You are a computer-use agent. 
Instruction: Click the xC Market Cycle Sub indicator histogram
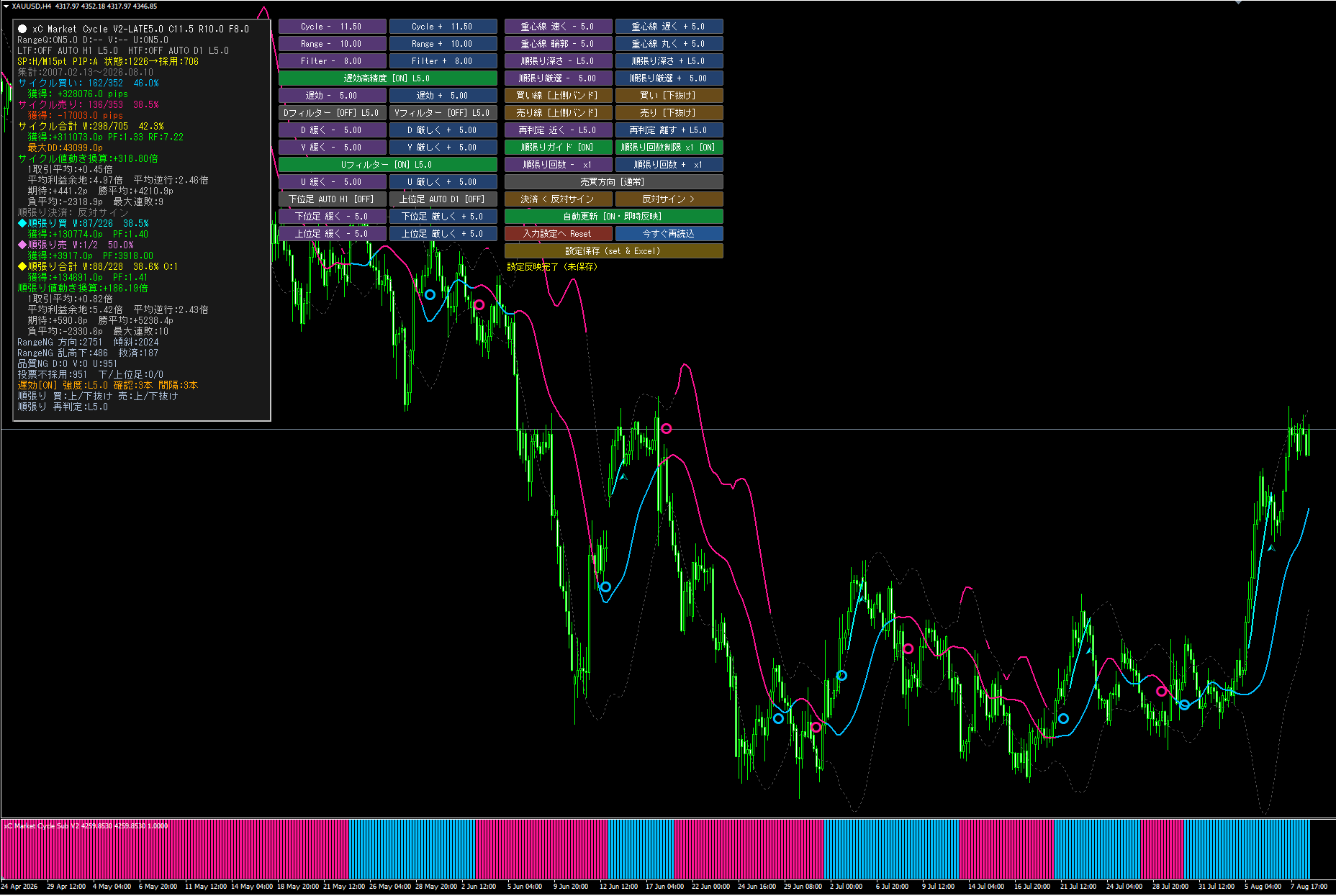655,849
